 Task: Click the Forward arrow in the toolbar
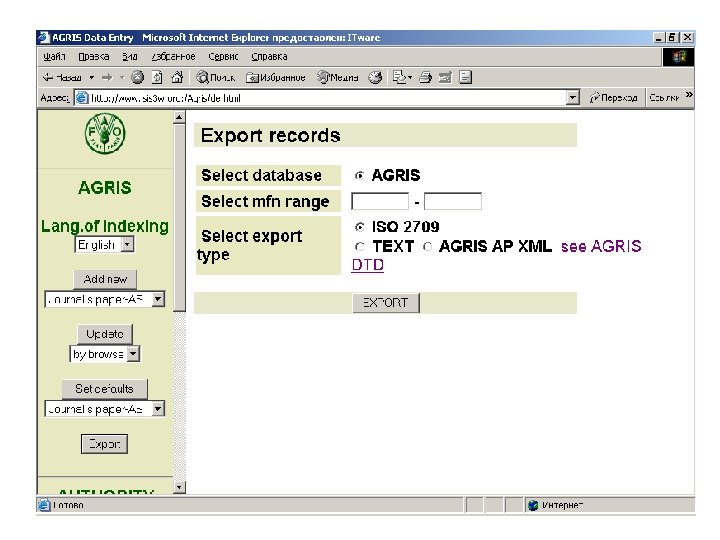pyautogui.click(x=107, y=78)
